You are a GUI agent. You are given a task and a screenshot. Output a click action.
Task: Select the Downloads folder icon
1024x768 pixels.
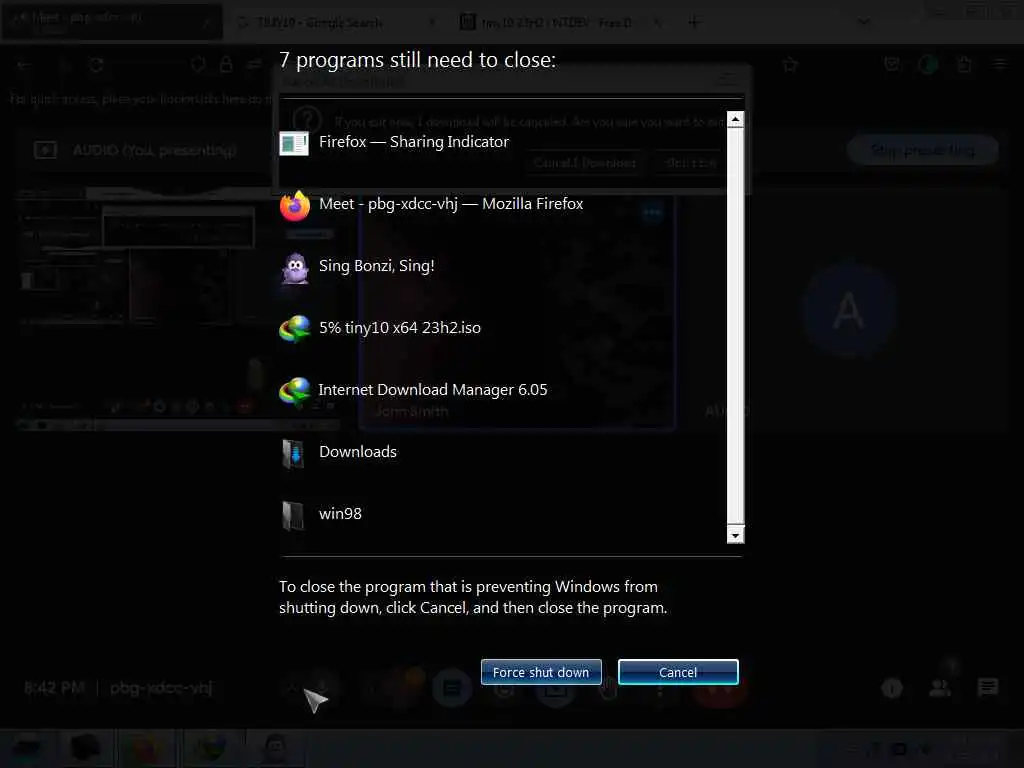pyautogui.click(x=293, y=453)
